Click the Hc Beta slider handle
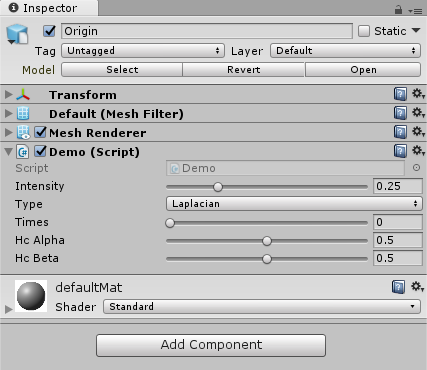Image resolution: width=427 pixels, height=370 pixels. pyautogui.click(x=267, y=259)
